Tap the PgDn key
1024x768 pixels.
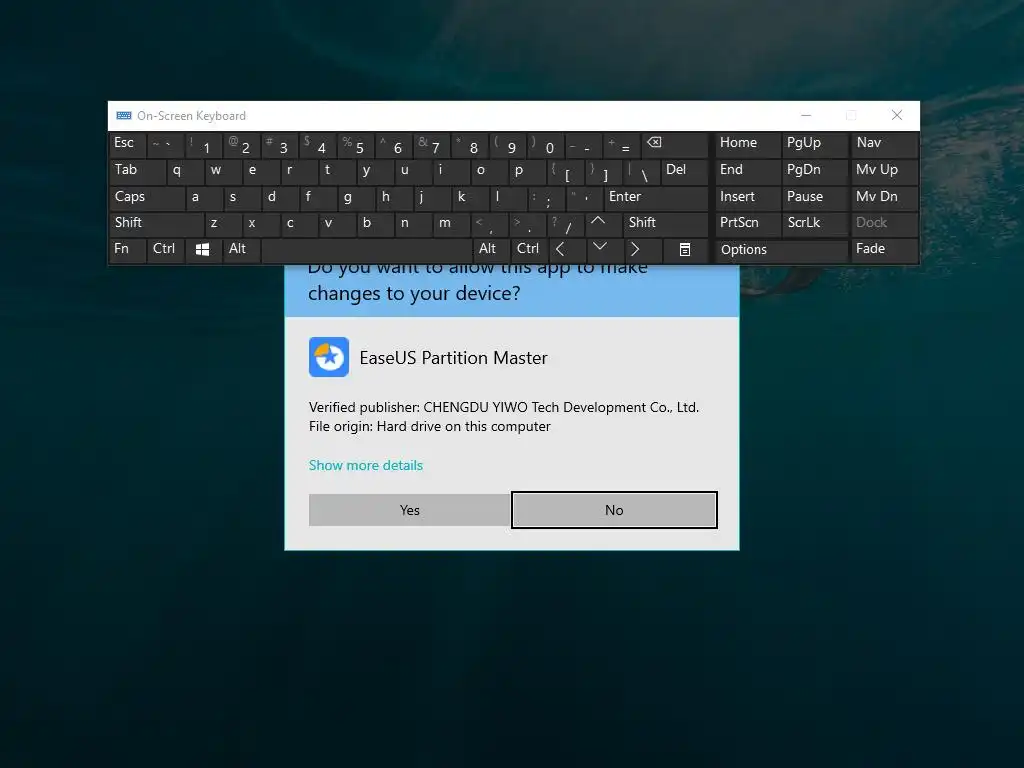tap(814, 170)
